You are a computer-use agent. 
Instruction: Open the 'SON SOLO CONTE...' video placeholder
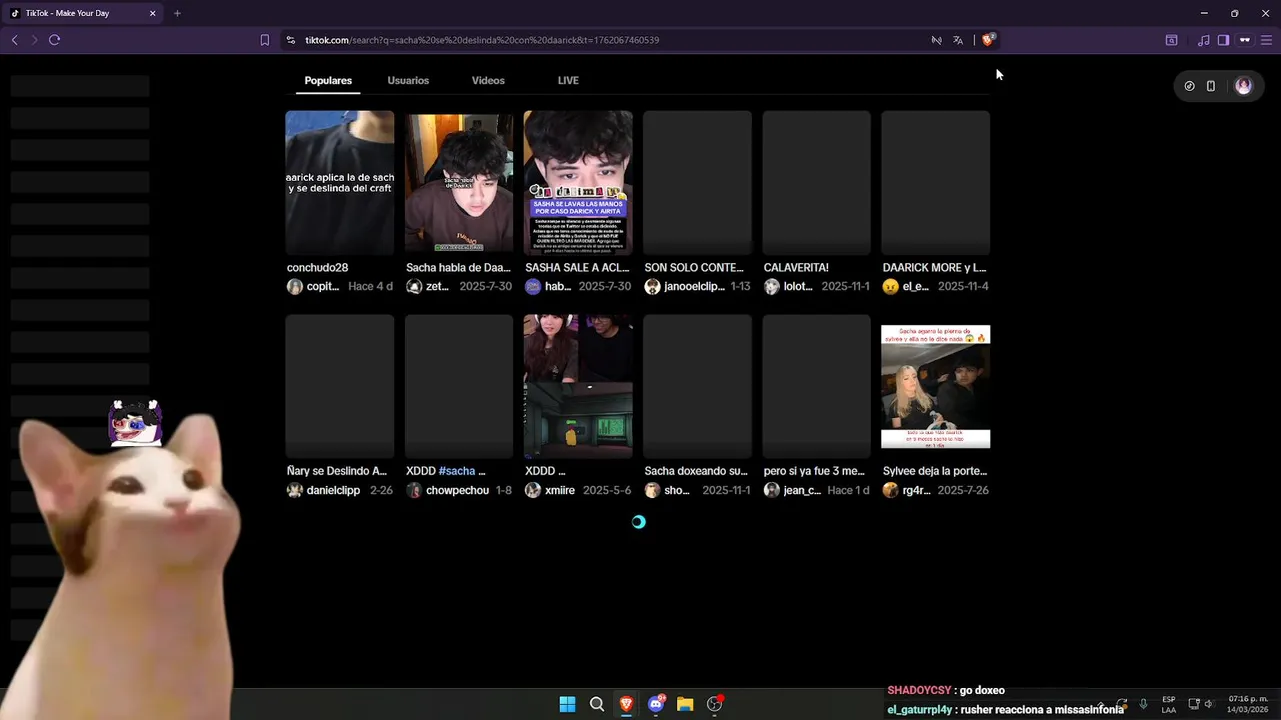697,182
